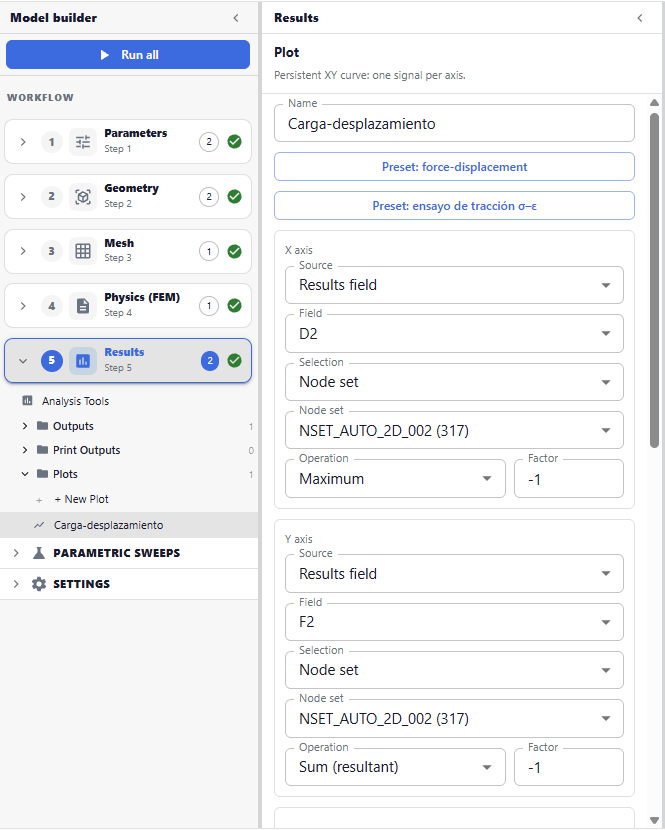The width and height of the screenshot is (665, 830).
Task: Click the Plots folder icon
Action: coord(42,473)
